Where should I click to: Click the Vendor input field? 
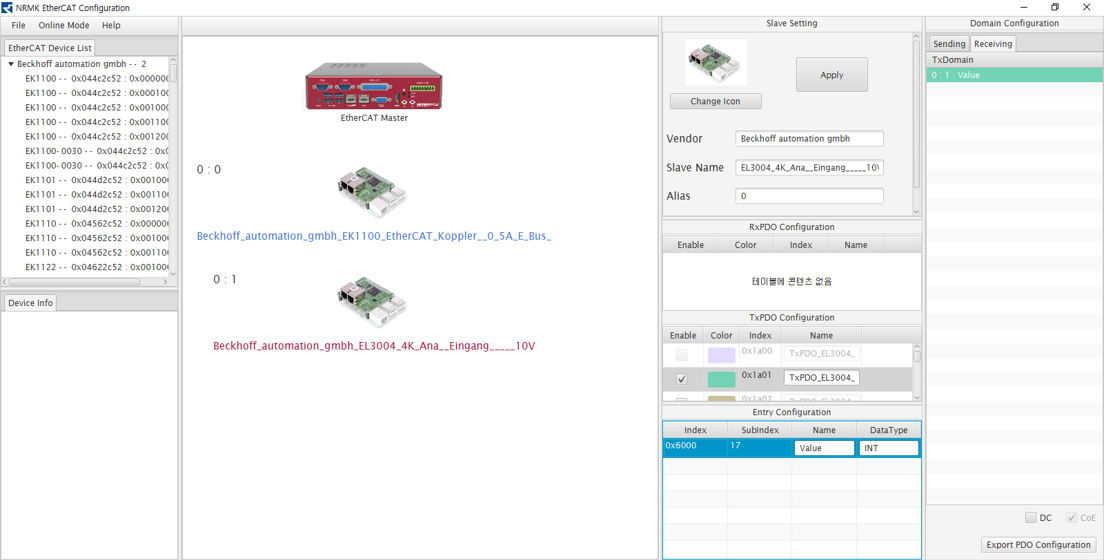tap(809, 139)
